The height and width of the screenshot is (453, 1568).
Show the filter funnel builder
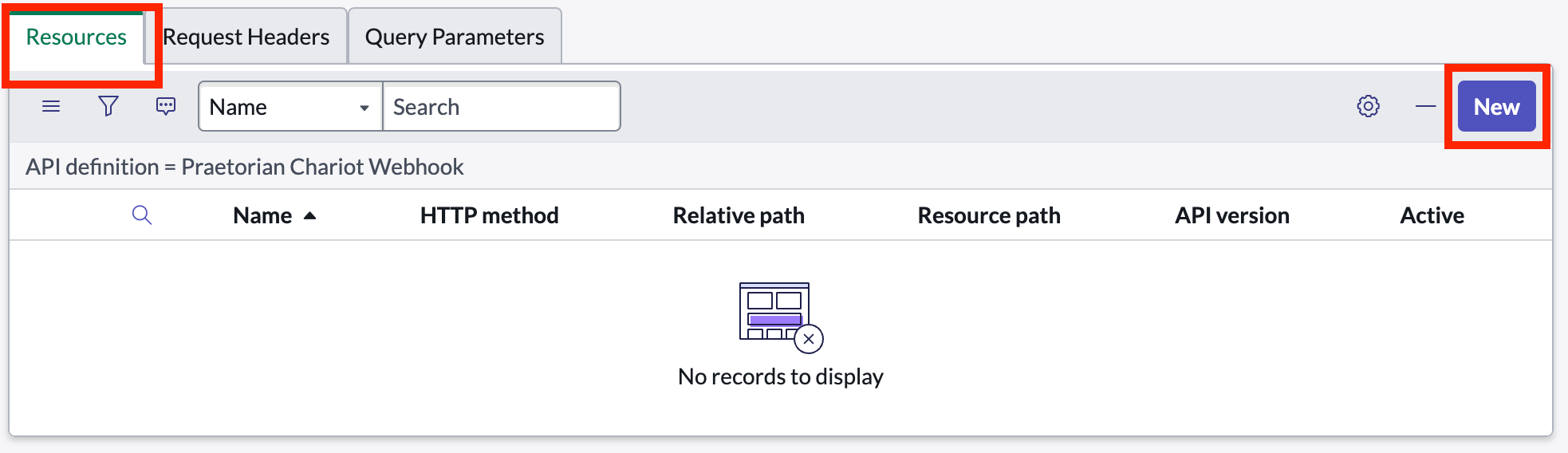[108, 106]
